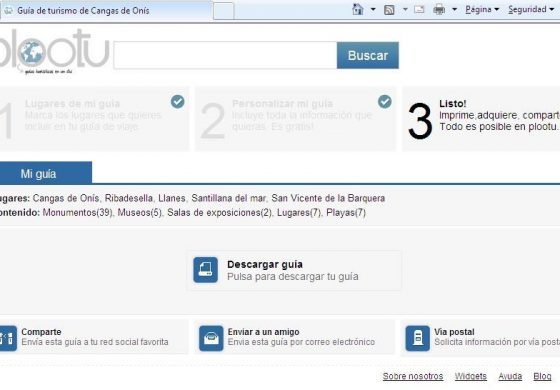Click the text Monumentos(39)

(78, 212)
